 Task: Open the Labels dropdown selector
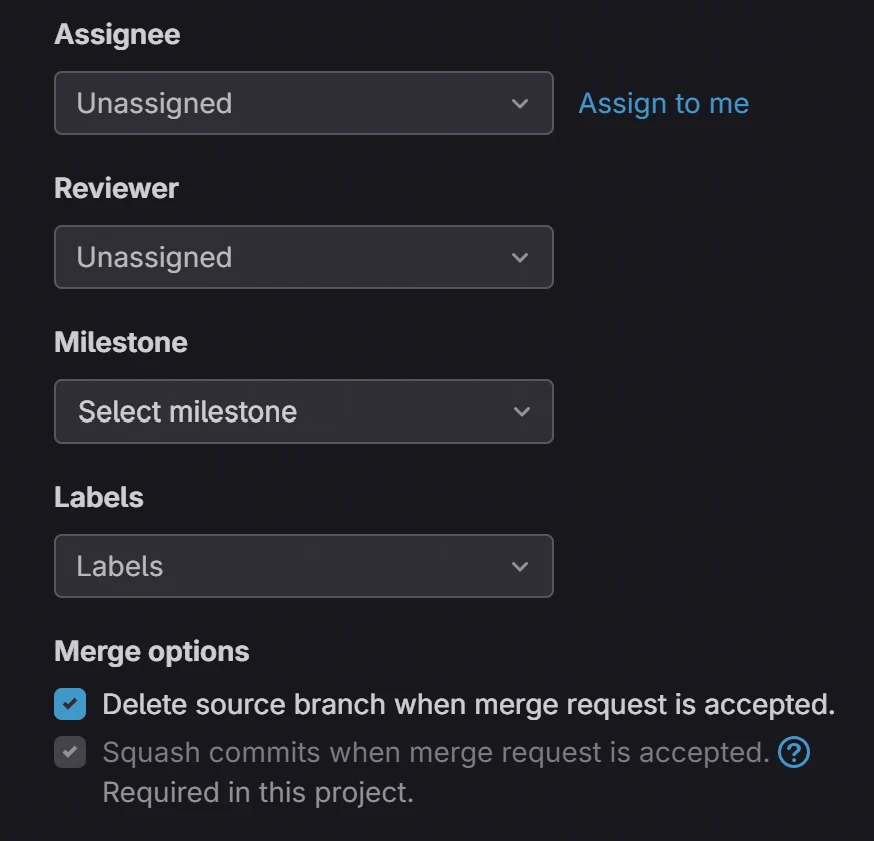point(303,566)
